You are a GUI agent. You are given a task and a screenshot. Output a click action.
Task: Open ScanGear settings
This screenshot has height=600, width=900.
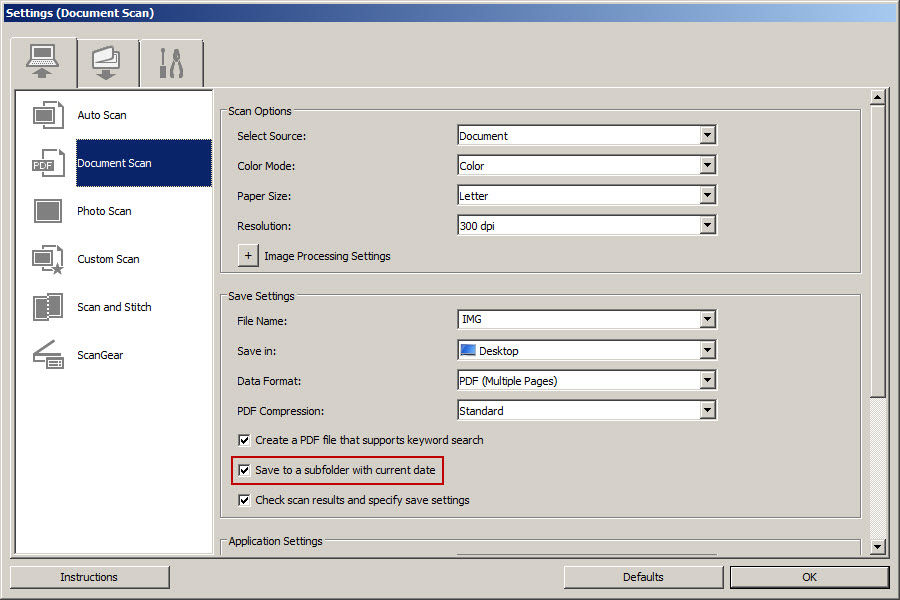point(47,355)
